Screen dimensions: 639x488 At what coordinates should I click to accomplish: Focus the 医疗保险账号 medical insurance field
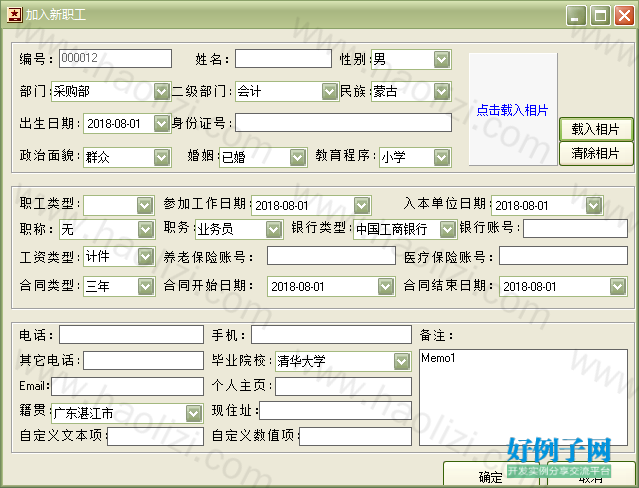(564, 256)
